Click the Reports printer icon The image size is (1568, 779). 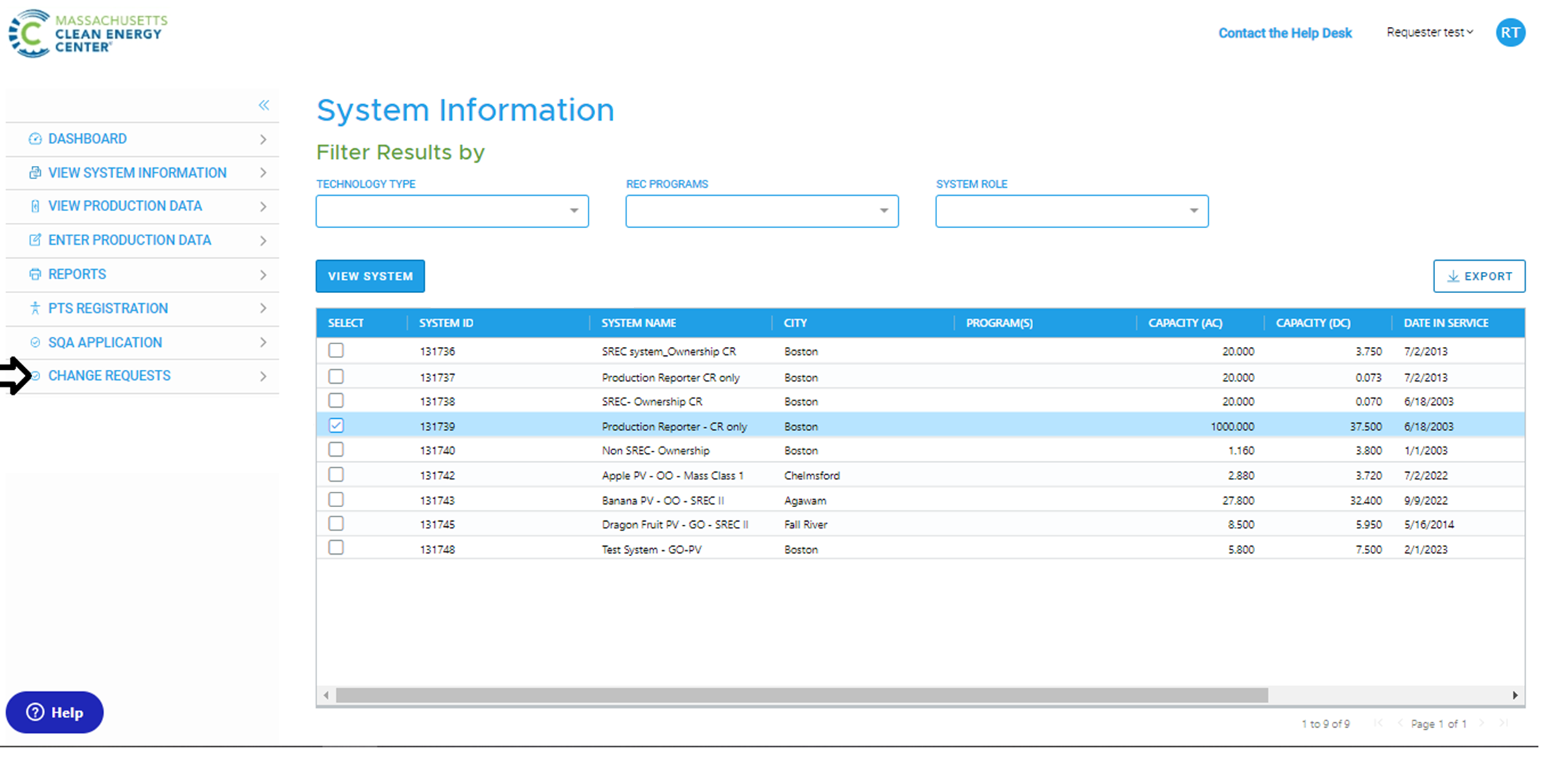point(34,275)
